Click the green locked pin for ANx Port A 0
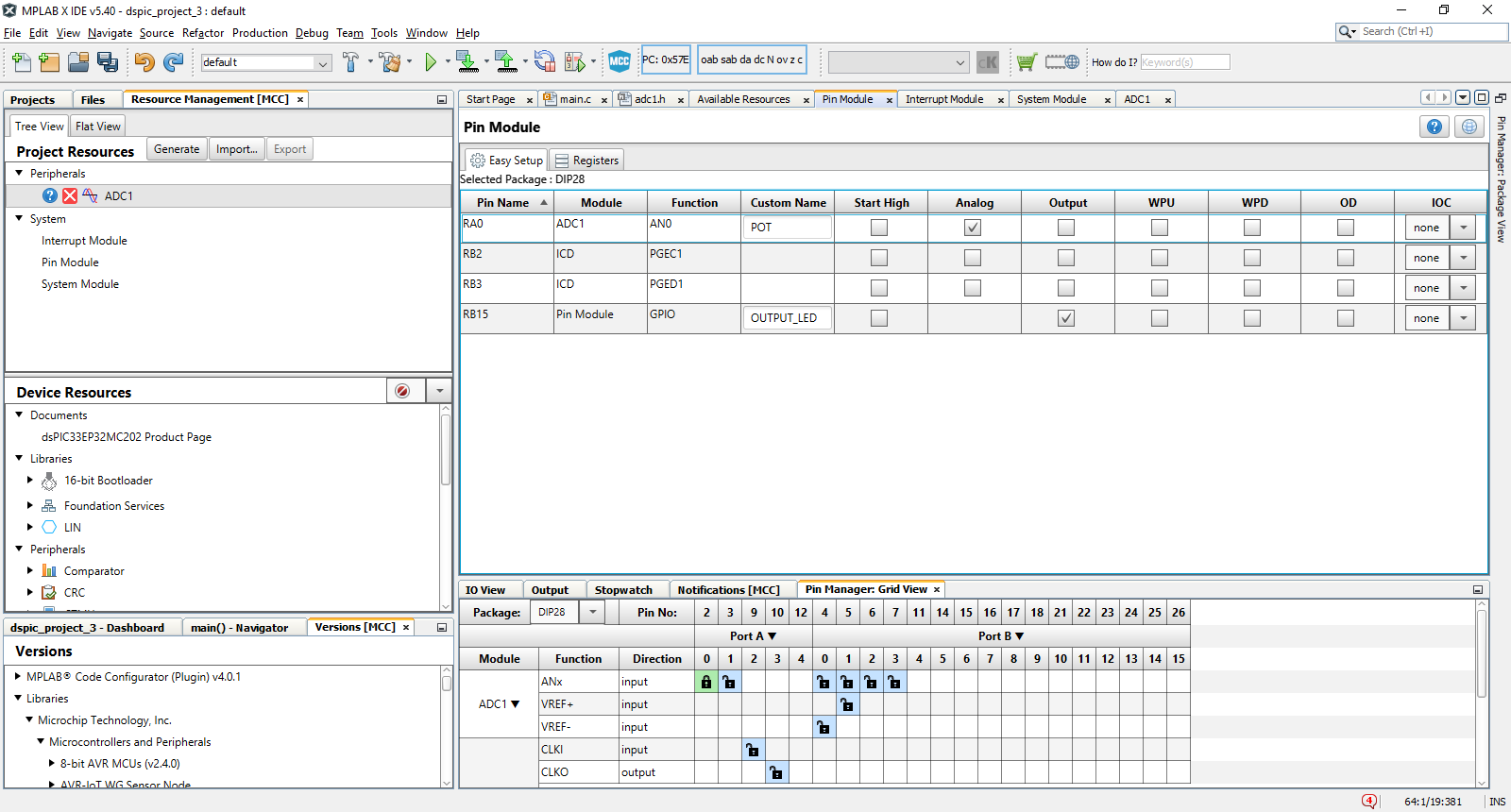Viewport: 1511px width, 812px height. pos(706,682)
